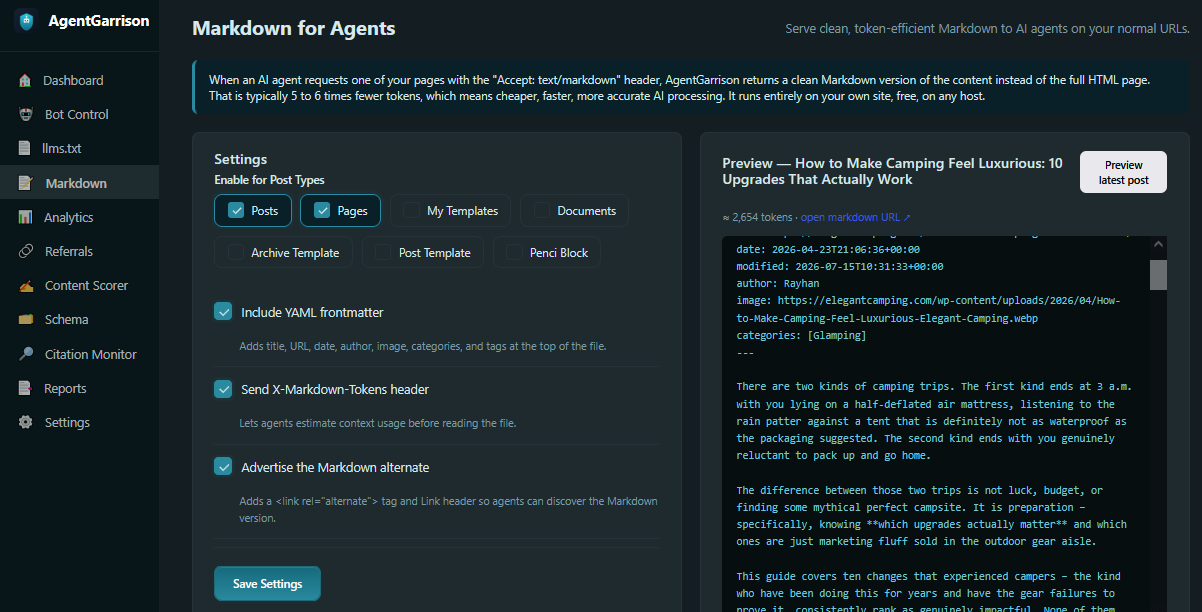
Task: Click the Preview latest post button
Action: tap(1123, 172)
